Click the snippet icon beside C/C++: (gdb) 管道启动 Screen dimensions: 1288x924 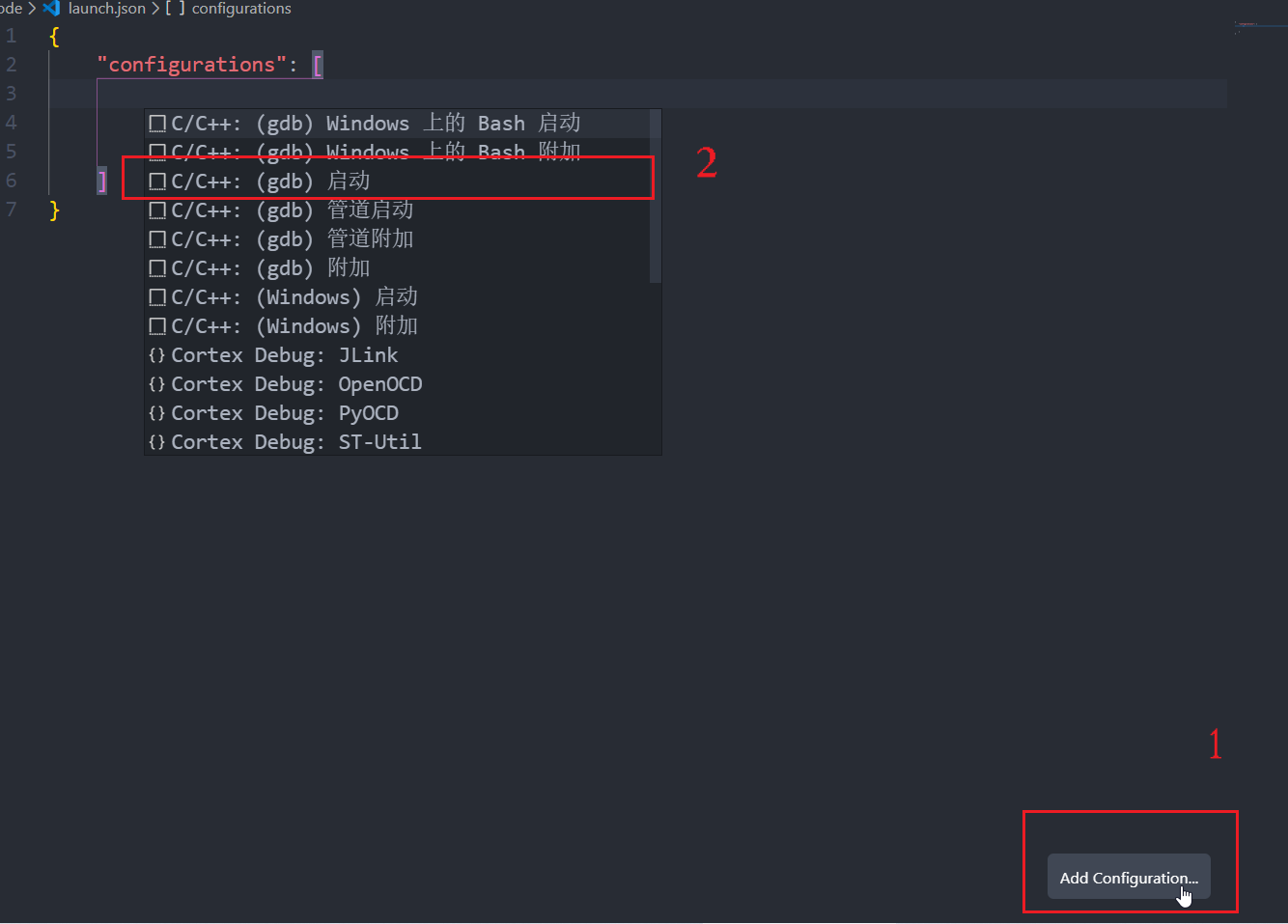(157, 210)
